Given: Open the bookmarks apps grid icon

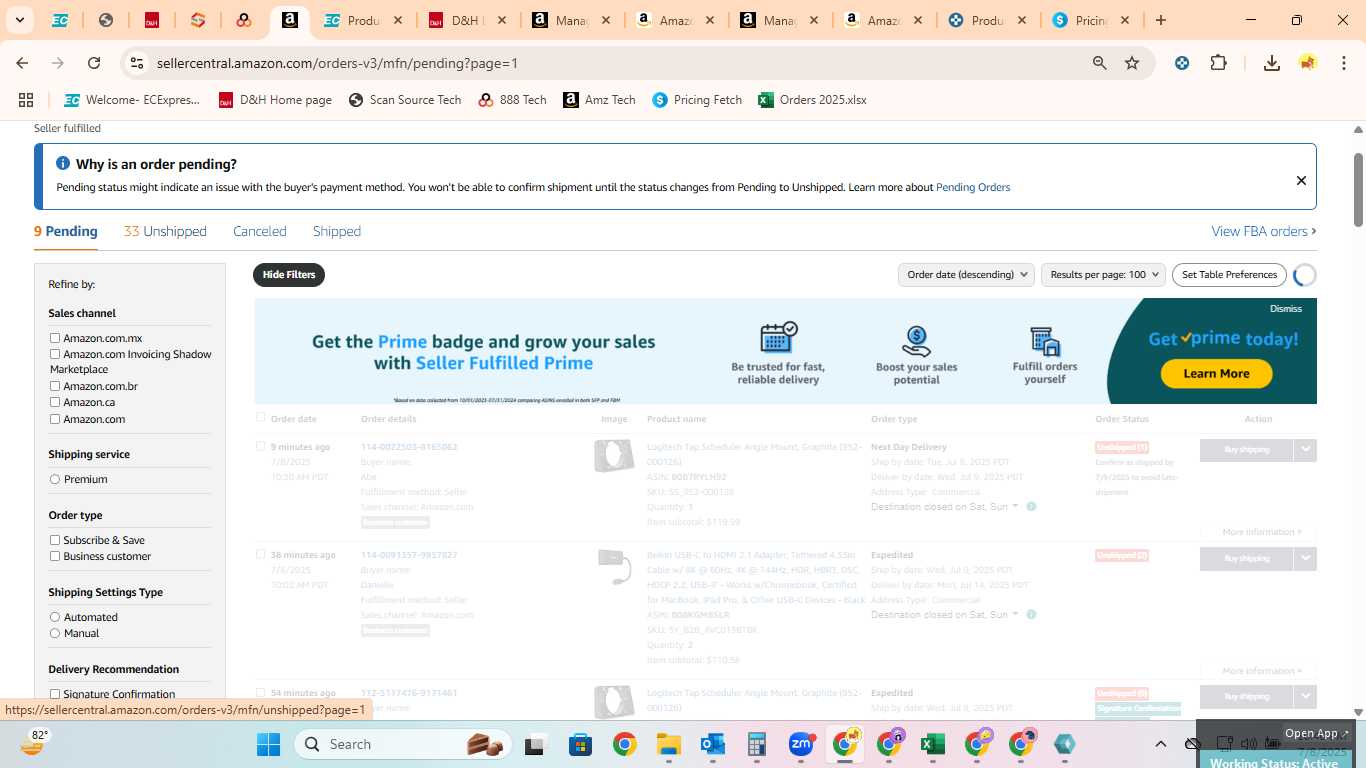Looking at the screenshot, I should pos(26,100).
